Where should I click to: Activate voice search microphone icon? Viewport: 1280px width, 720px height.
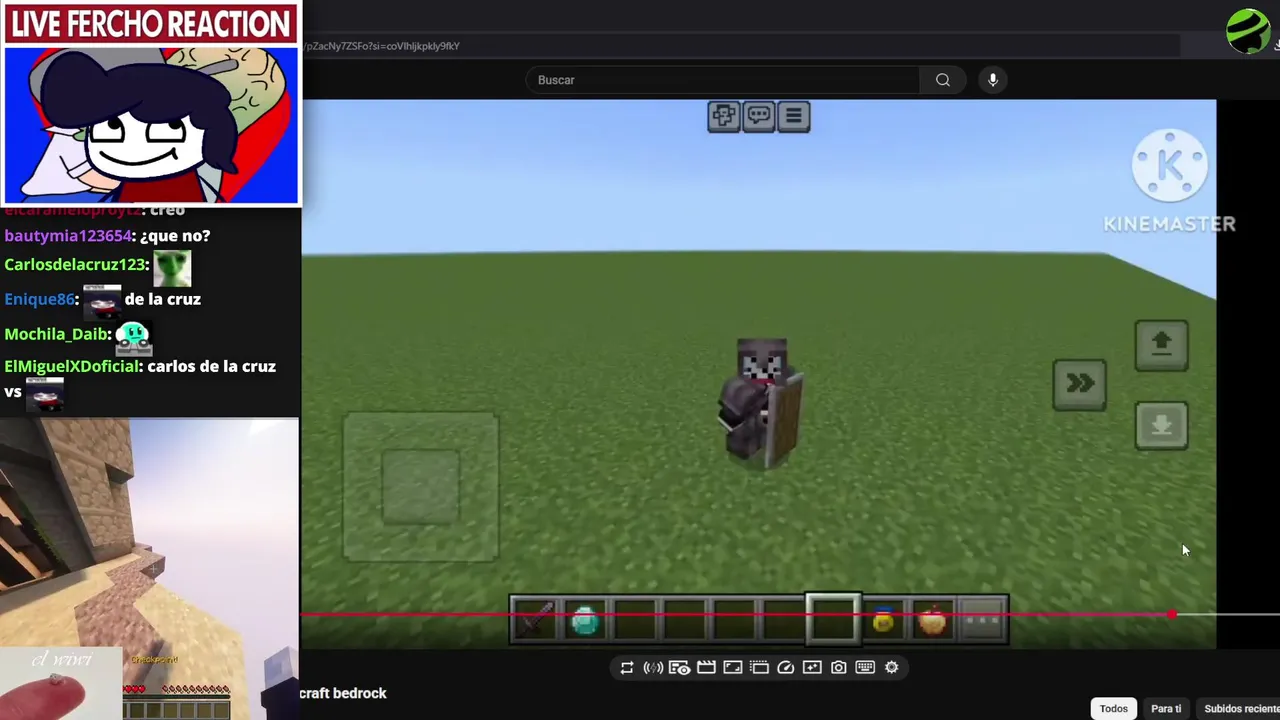point(993,80)
